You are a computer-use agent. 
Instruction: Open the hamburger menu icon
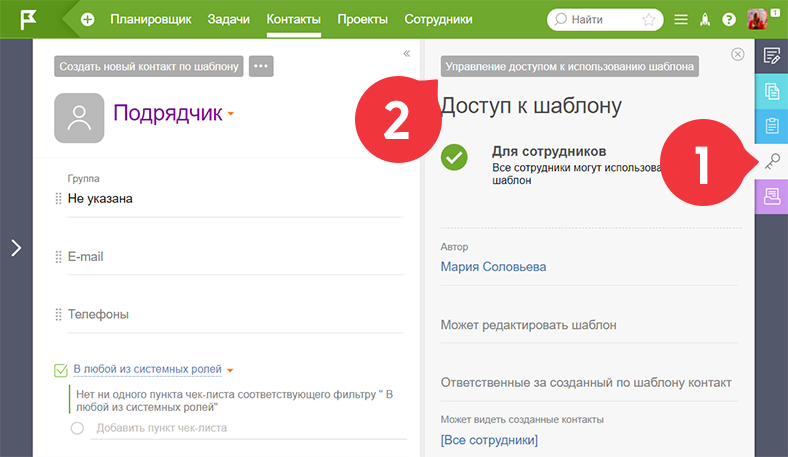point(681,20)
